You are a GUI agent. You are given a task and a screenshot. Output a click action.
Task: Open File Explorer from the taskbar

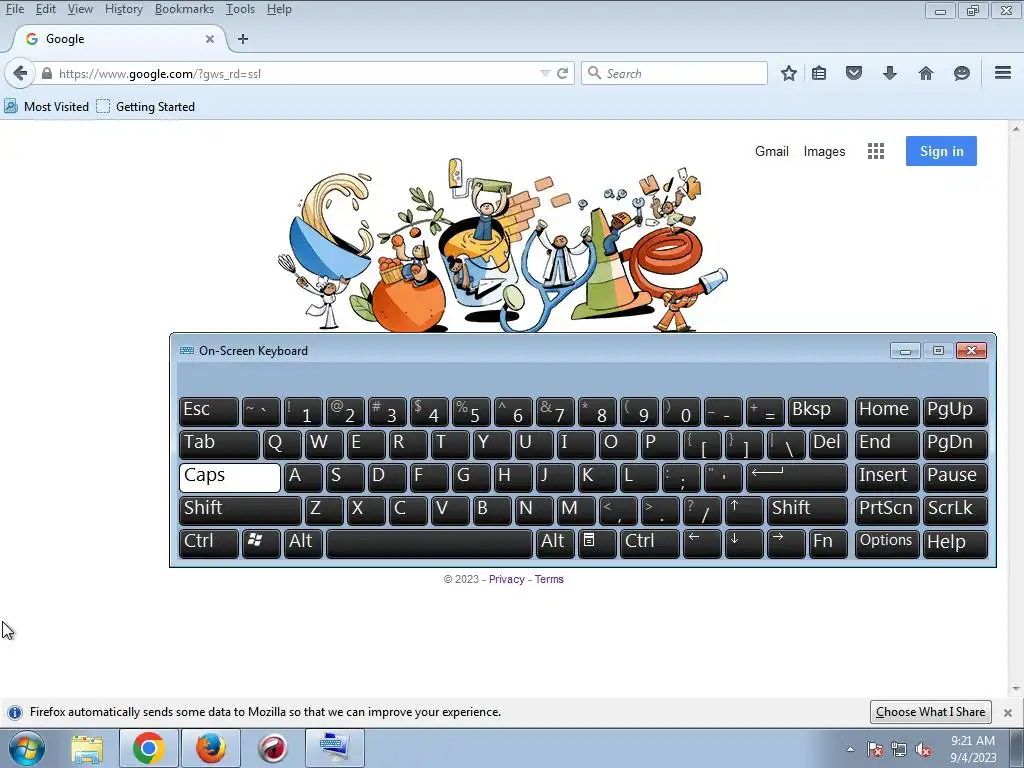point(87,748)
